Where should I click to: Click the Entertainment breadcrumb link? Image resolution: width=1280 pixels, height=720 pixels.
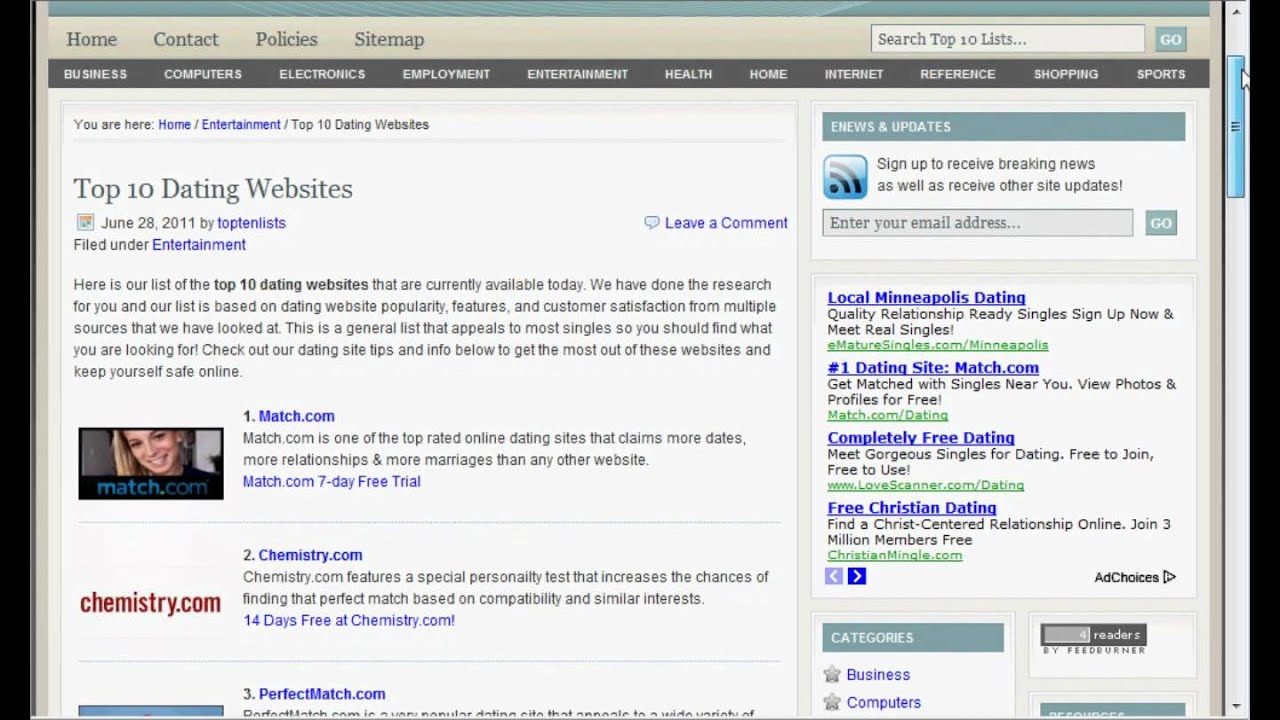[x=241, y=124]
